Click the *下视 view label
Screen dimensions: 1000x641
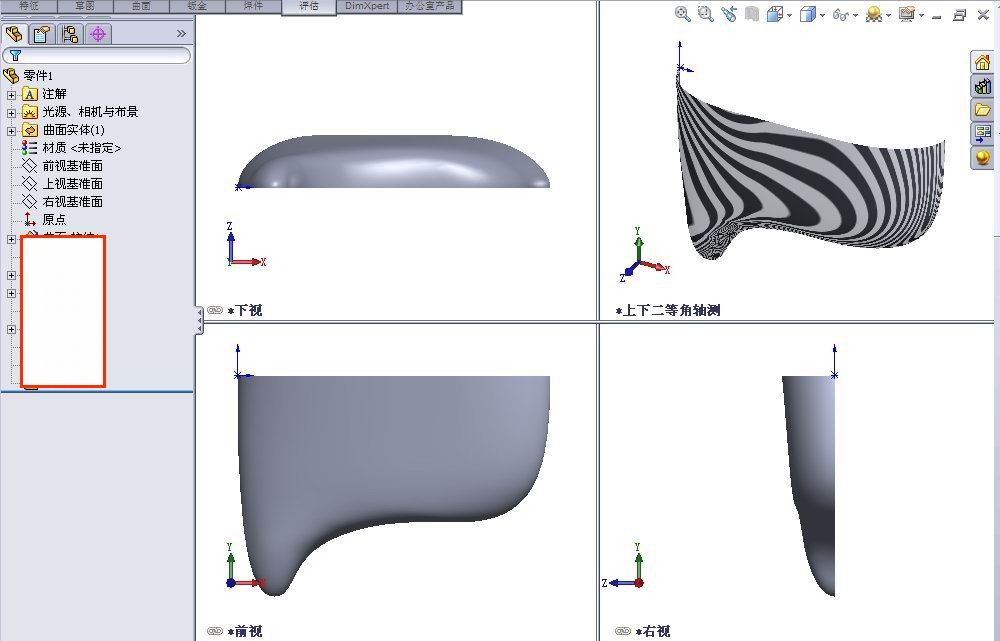point(245,310)
